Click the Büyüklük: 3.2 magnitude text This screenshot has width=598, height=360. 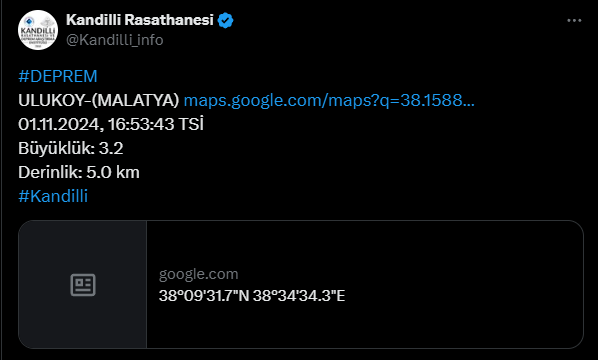pos(71,148)
